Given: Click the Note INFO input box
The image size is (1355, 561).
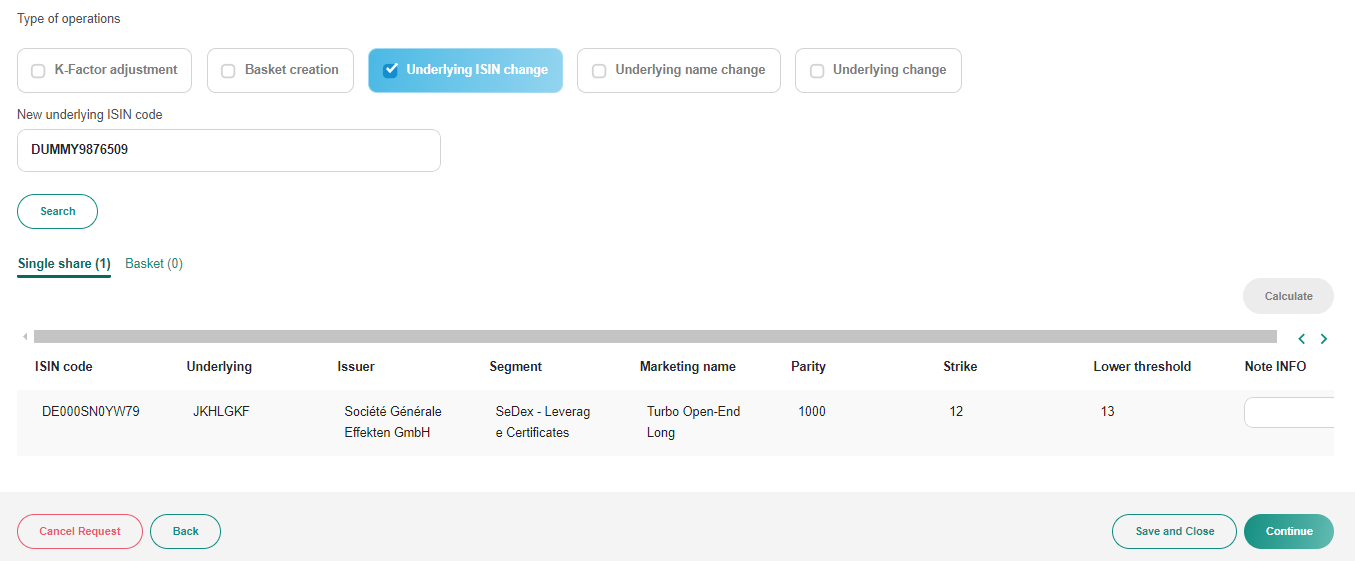Looking at the screenshot, I should coord(1289,412).
